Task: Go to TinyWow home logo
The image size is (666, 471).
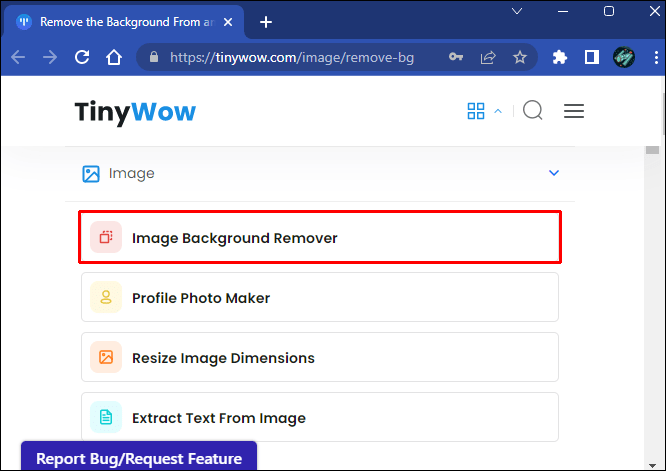Action: click(x=135, y=111)
